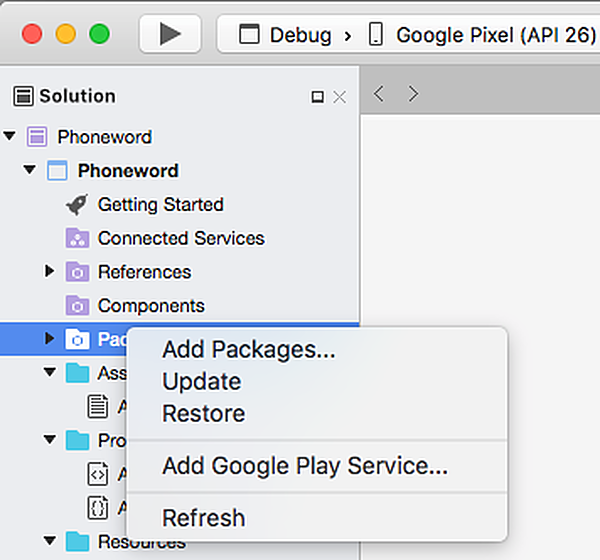Open the Debug configuration selector
The image size is (600, 560).
[285, 35]
